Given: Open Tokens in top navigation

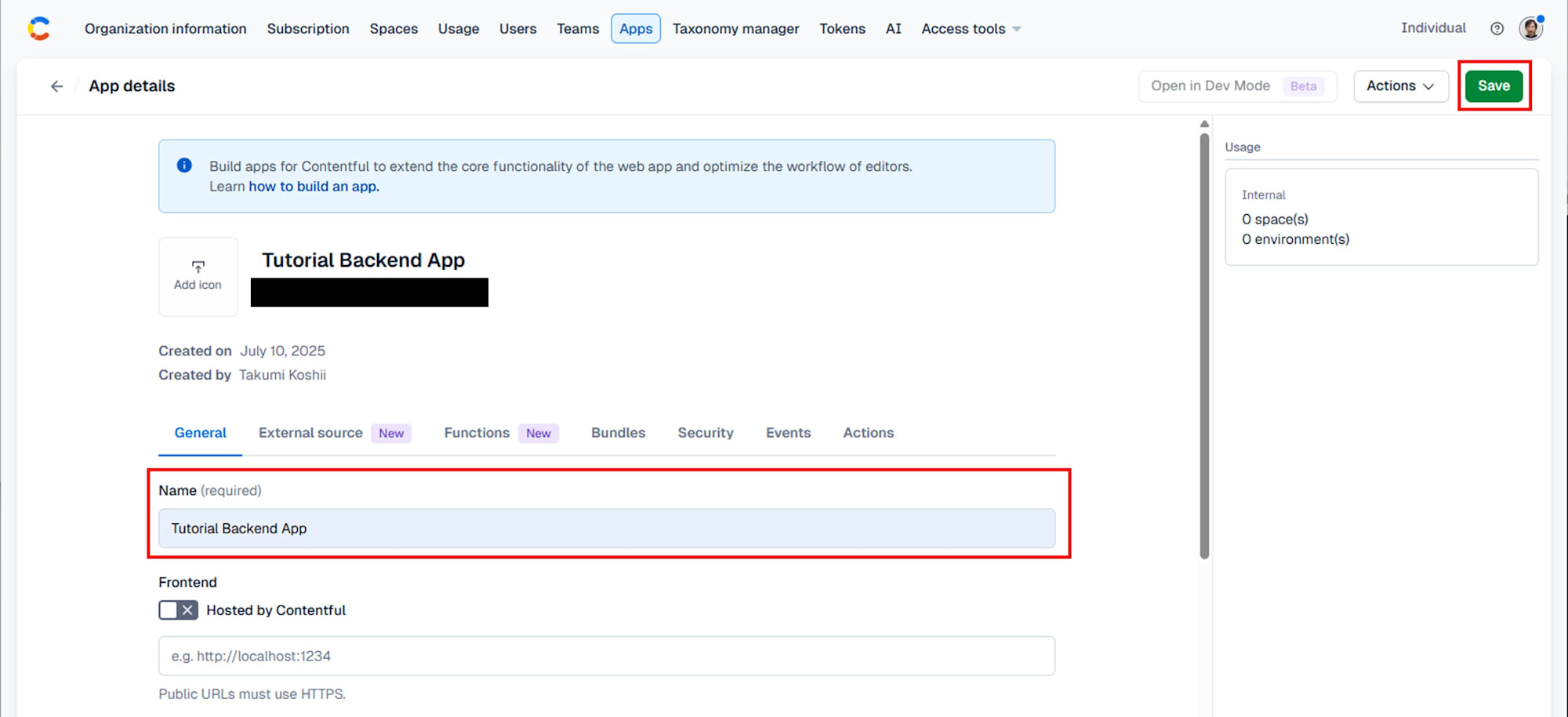Looking at the screenshot, I should pyautogui.click(x=842, y=29).
